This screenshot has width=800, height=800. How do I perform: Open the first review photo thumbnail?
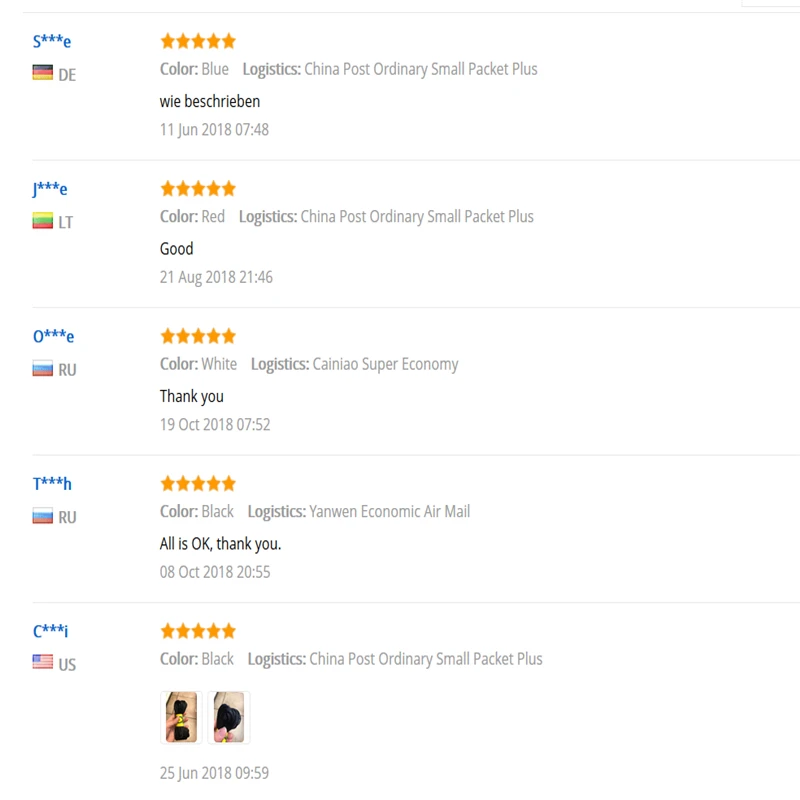click(181, 717)
